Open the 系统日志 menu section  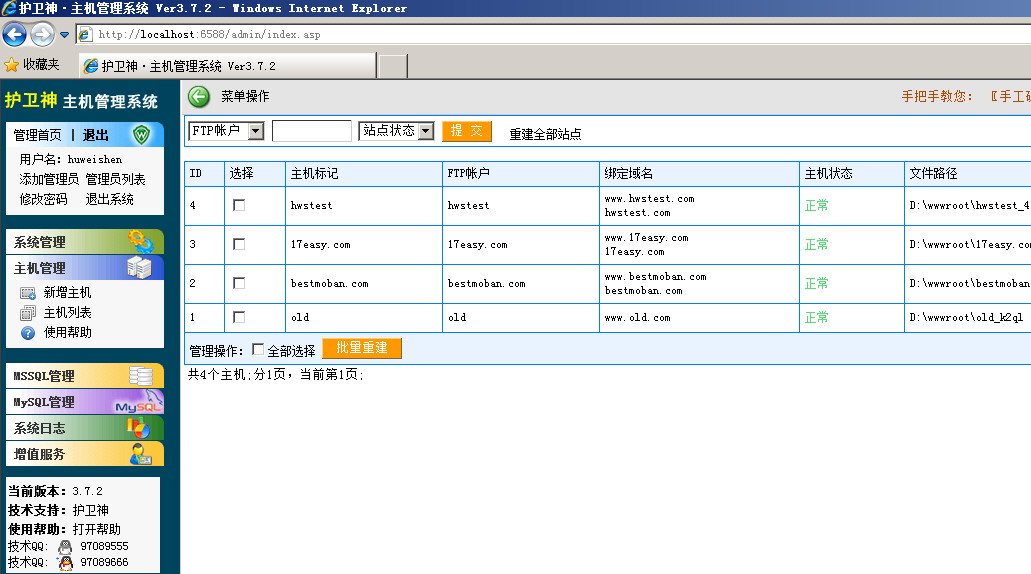(x=85, y=428)
